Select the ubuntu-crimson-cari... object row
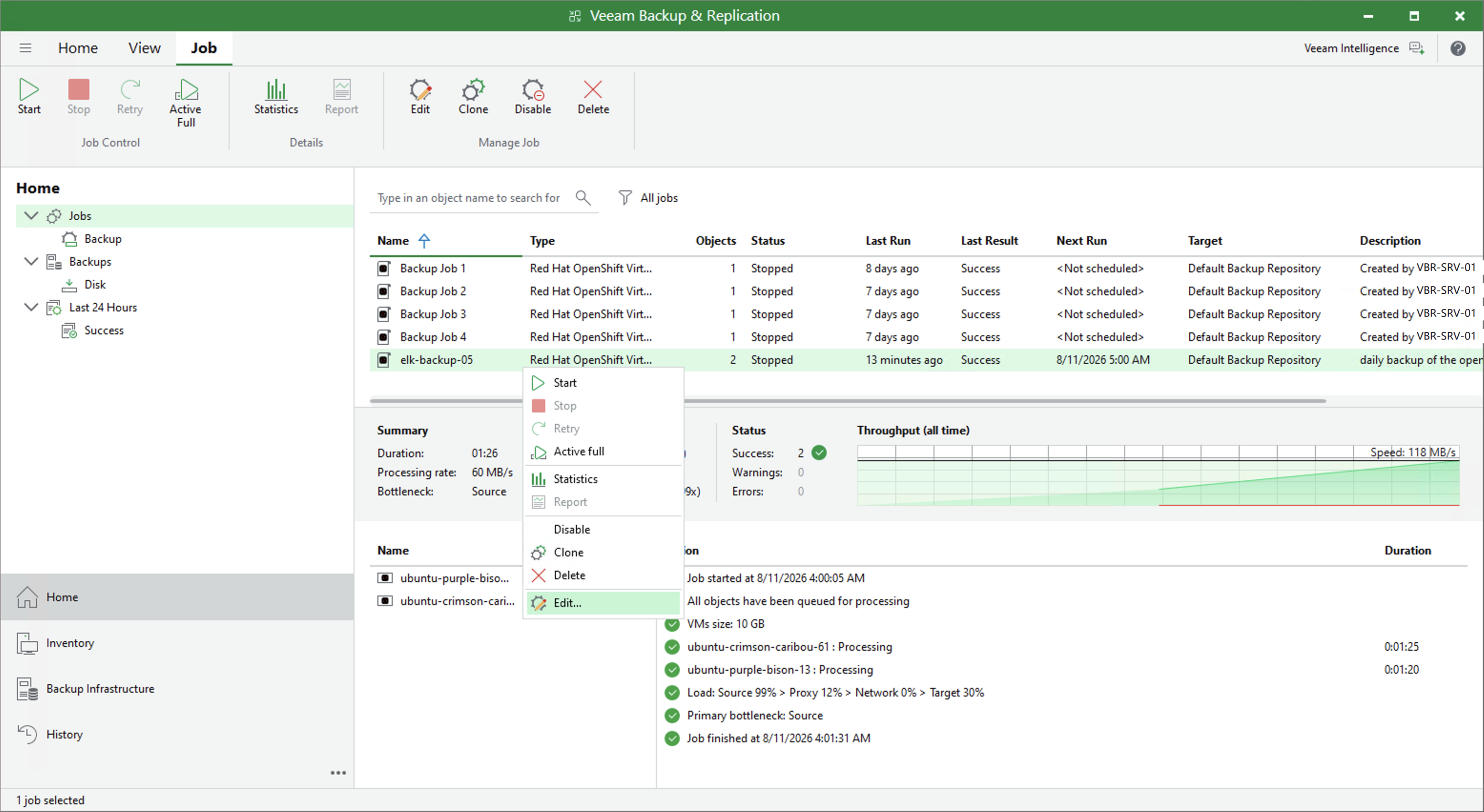Screen dimensions: 1484x812 tap(446, 601)
